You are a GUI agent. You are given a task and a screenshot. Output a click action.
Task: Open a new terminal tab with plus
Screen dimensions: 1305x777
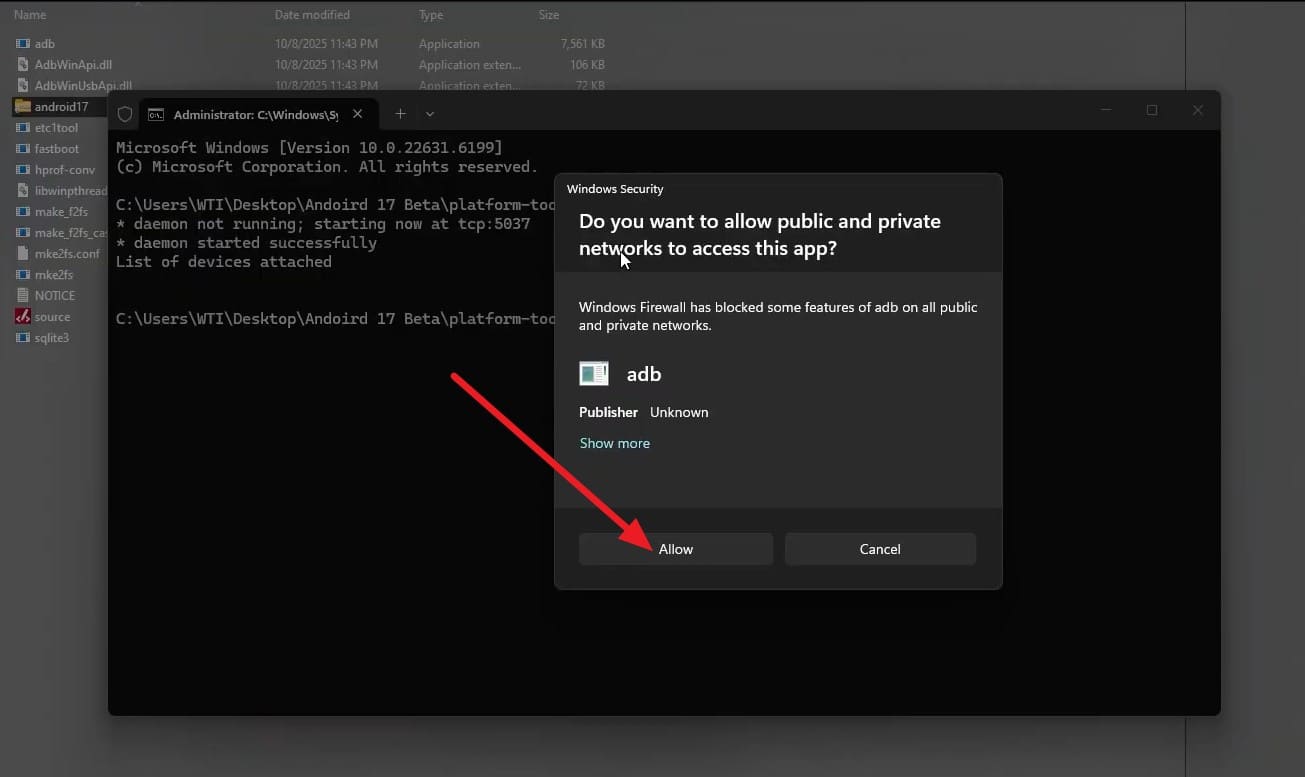[x=400, y=114]
